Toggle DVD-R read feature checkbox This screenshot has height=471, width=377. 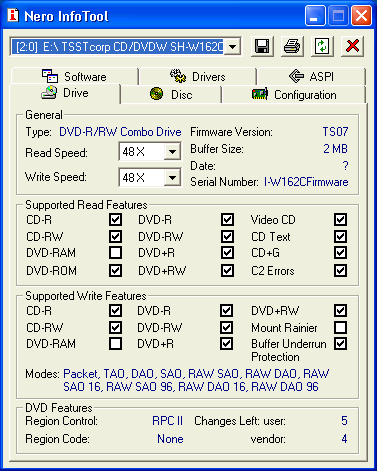[227, 220]
